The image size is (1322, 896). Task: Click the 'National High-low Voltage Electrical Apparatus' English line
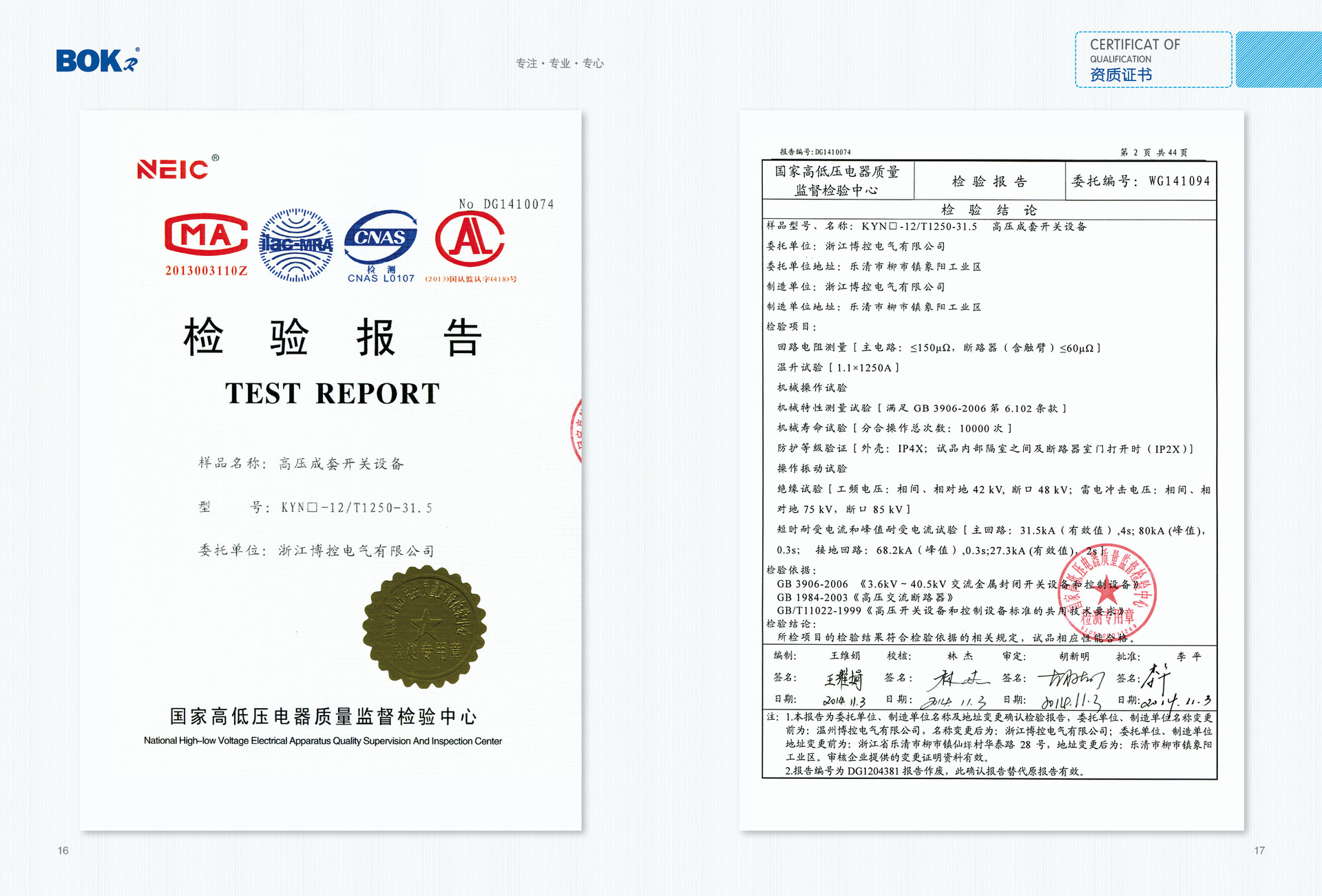[323, 741]
